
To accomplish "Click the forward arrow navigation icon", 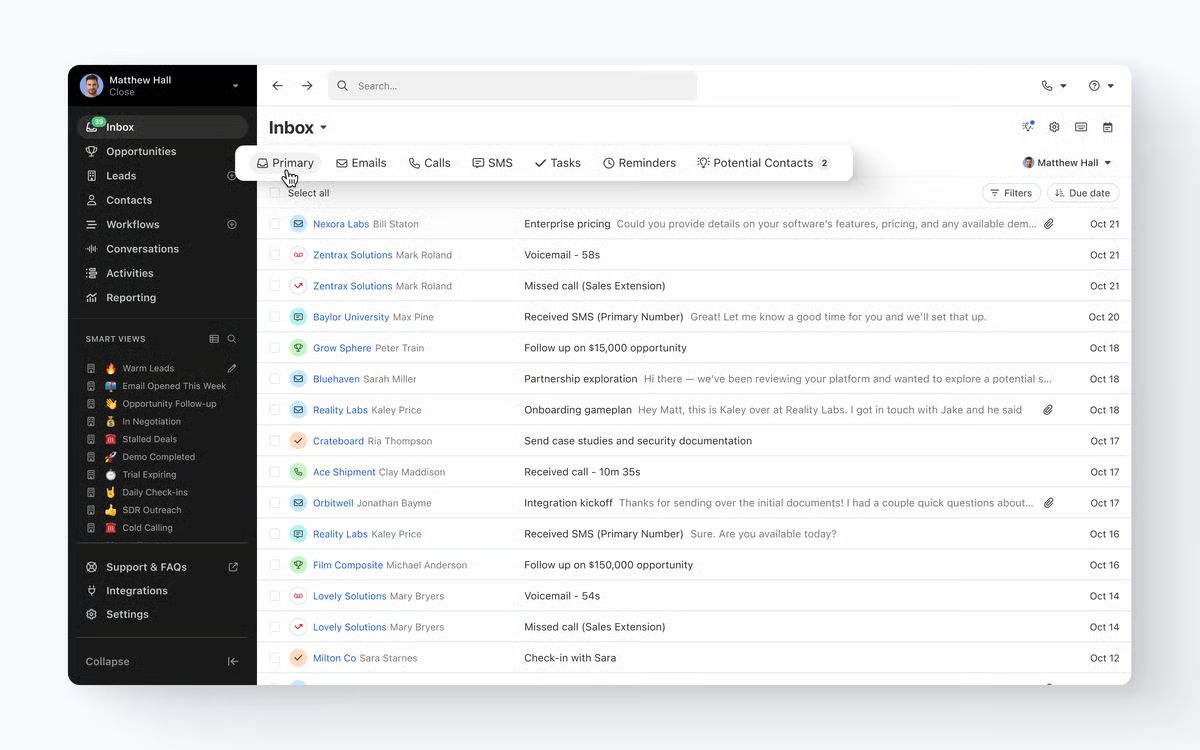I will pyautogui.click(x=307, y=86).
